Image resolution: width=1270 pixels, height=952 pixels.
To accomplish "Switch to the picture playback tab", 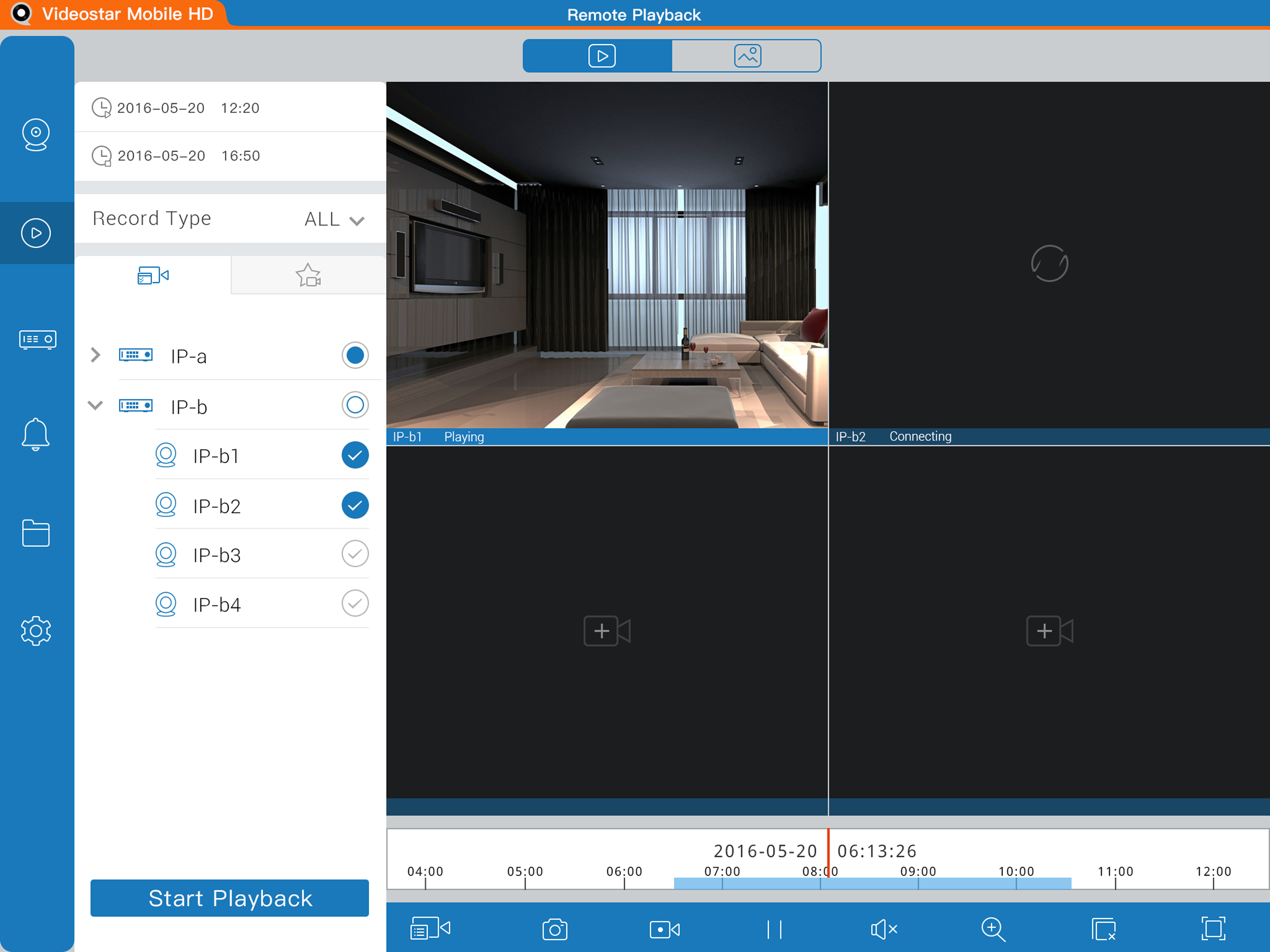I will click(x=747, y=56).
